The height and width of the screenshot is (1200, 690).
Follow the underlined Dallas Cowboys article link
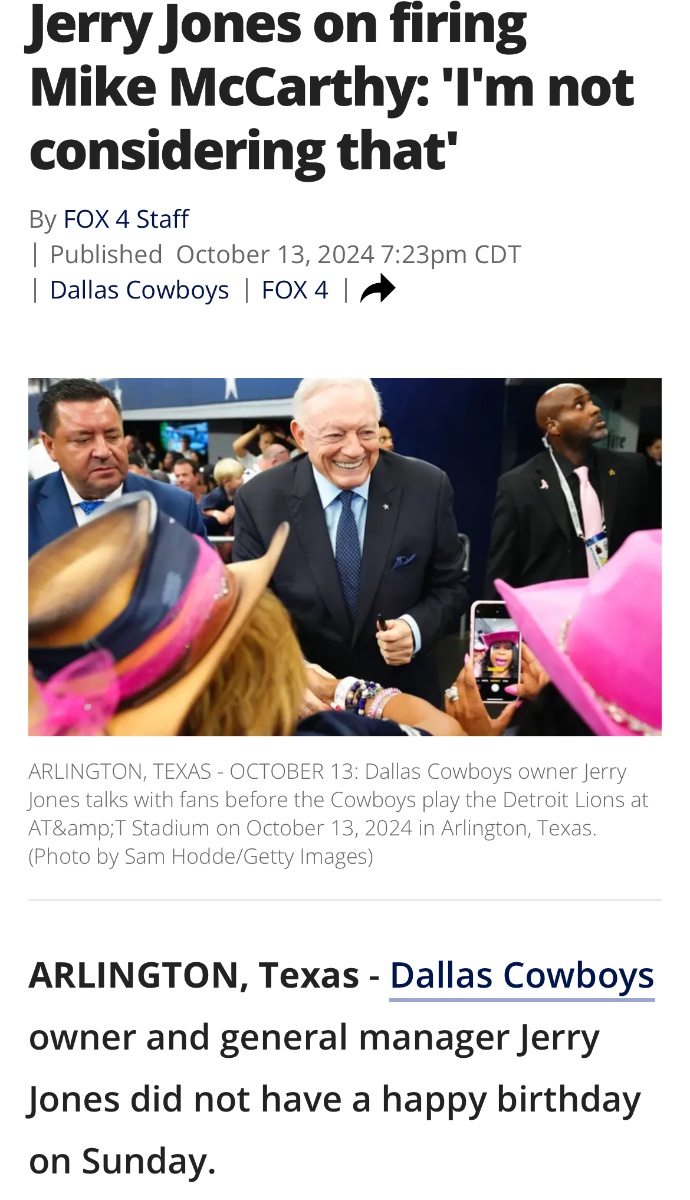pos(522,975)
